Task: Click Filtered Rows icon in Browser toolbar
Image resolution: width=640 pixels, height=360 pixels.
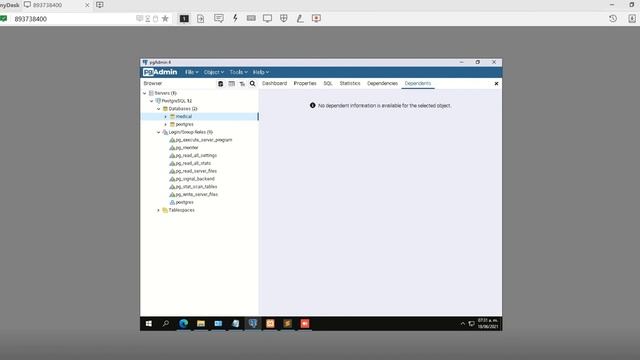Action: pyautogui.click(x=242, y=84)
